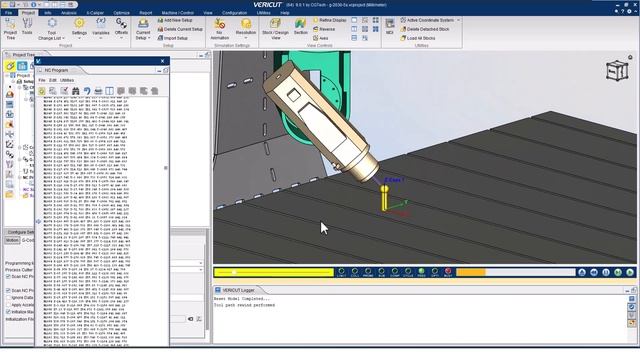Click the binoculars Find icon in NC Program
This screenshot has width=640, height=360.
[x=76, y=91]
